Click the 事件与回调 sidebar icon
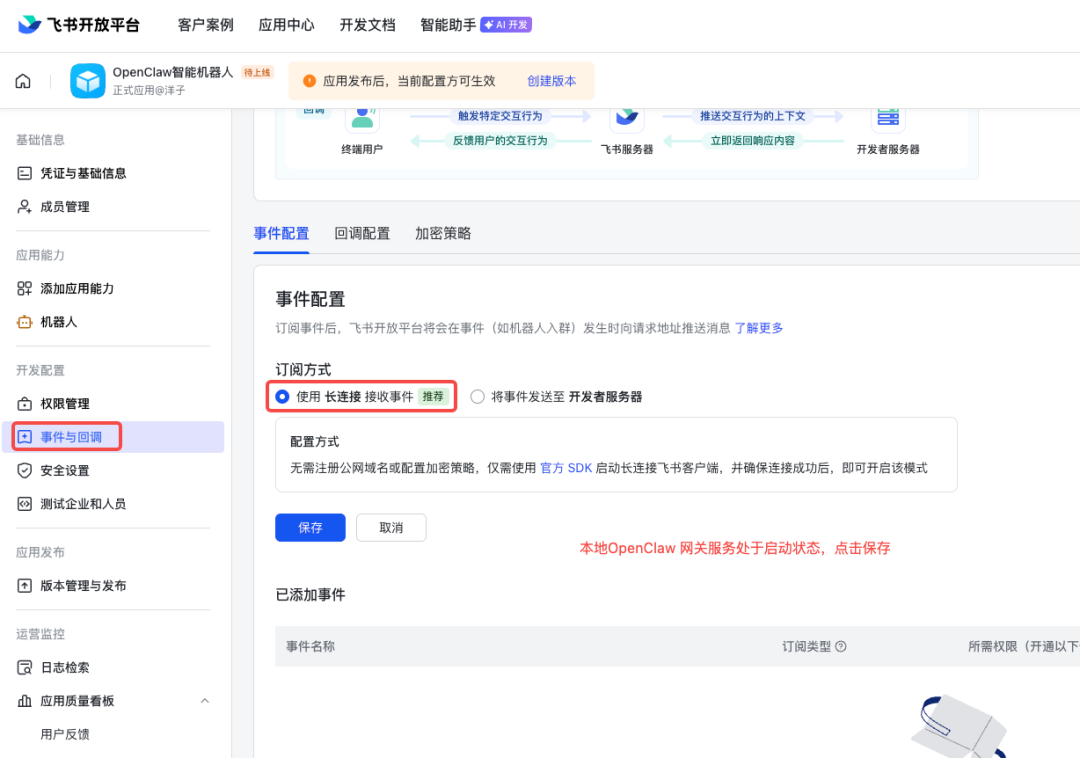This screenshot has height=758, width=1080. coord(25,437)
